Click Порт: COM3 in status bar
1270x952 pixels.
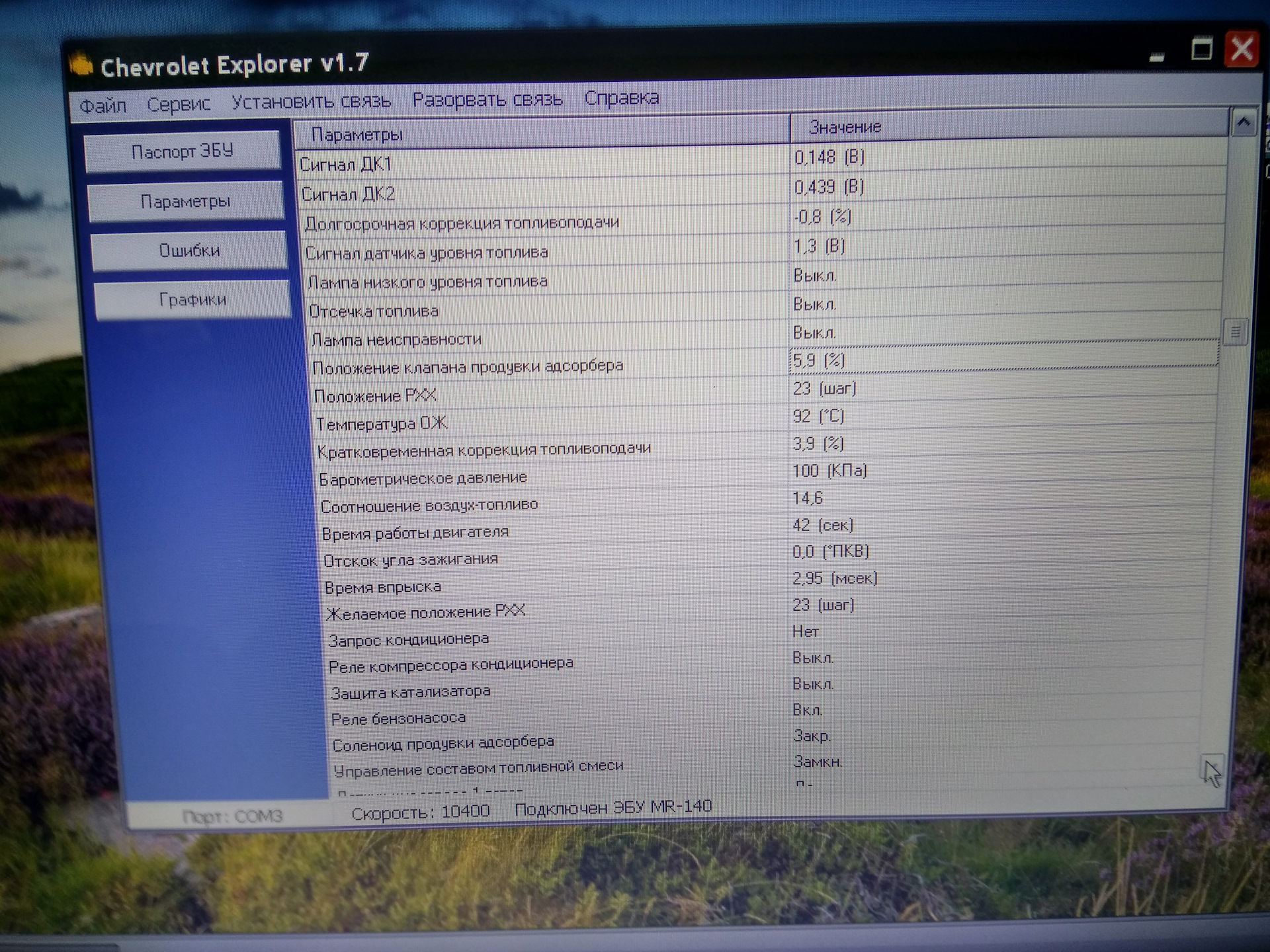pos(232,816)
